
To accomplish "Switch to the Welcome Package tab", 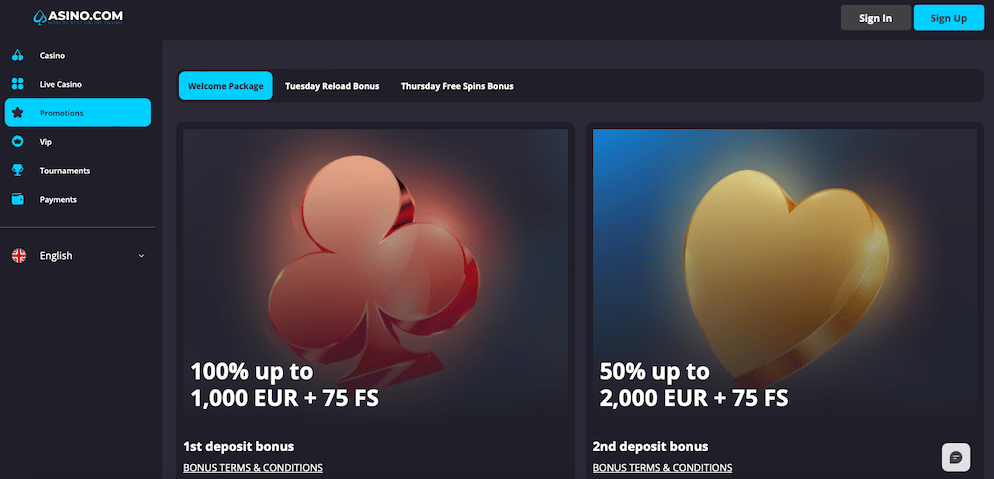I will (226, 86).
